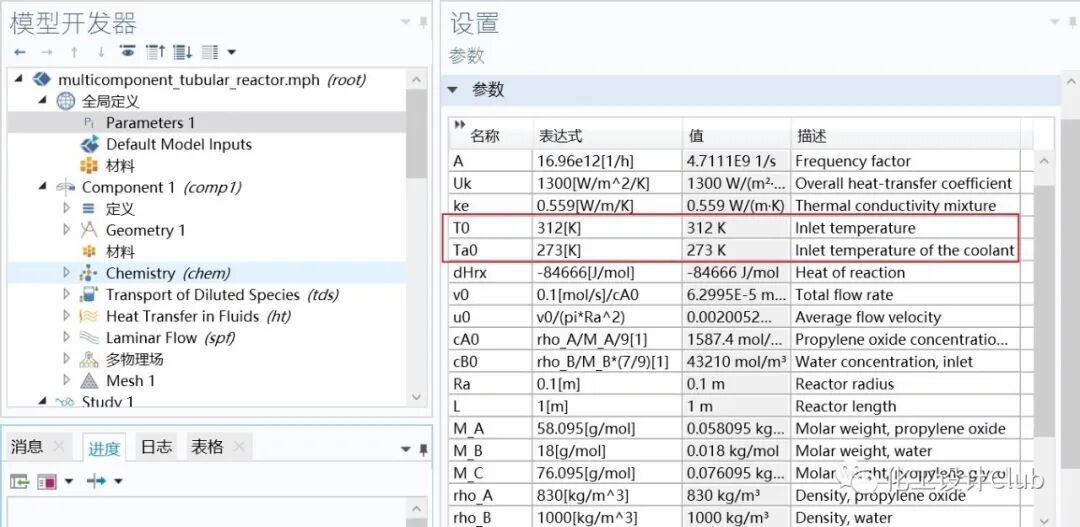Expand the 定义 node under Component 1
This screenshot has height=527, width=1080.
[67, 208]
